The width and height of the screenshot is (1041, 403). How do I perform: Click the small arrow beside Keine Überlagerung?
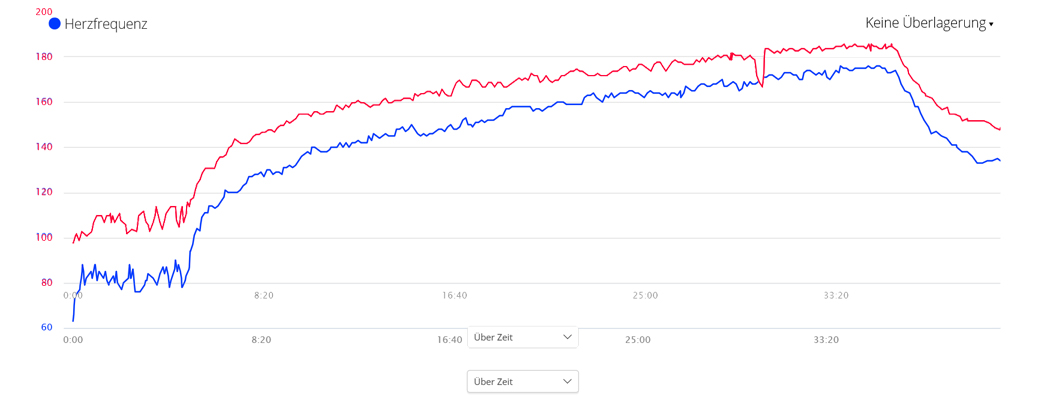pyautogui.click(x=991, y=24)
